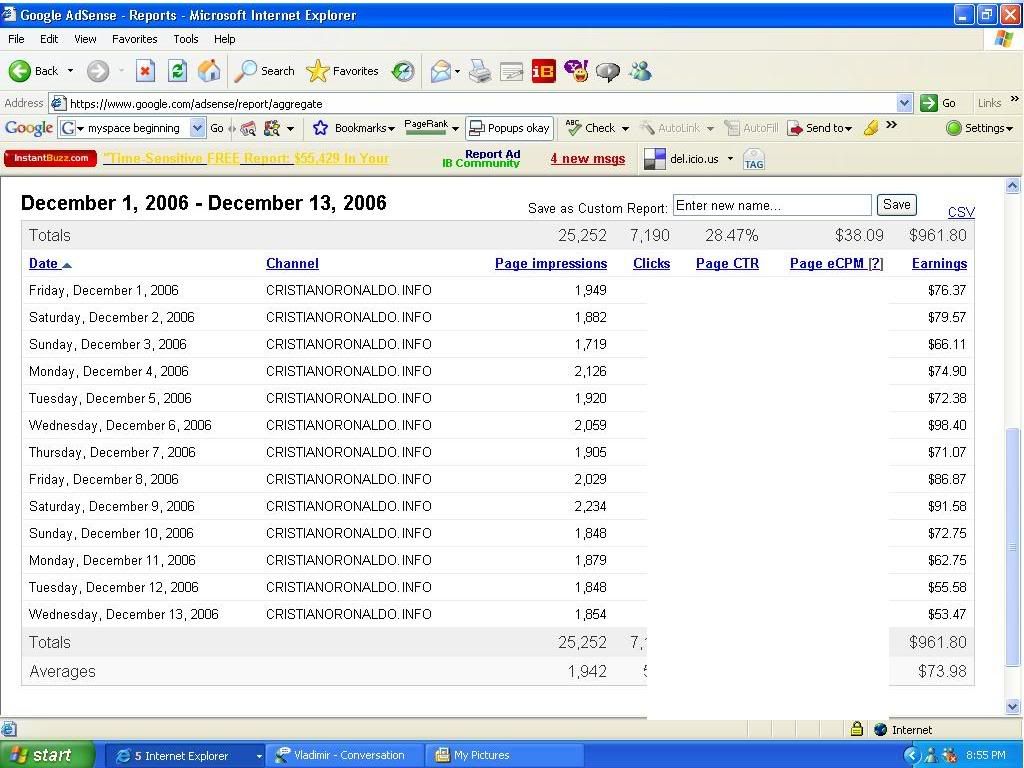Screen dimensions: 1024x768
Task: Click the red iB InstantBuzz toolbar icon
Action: (543, 71)
